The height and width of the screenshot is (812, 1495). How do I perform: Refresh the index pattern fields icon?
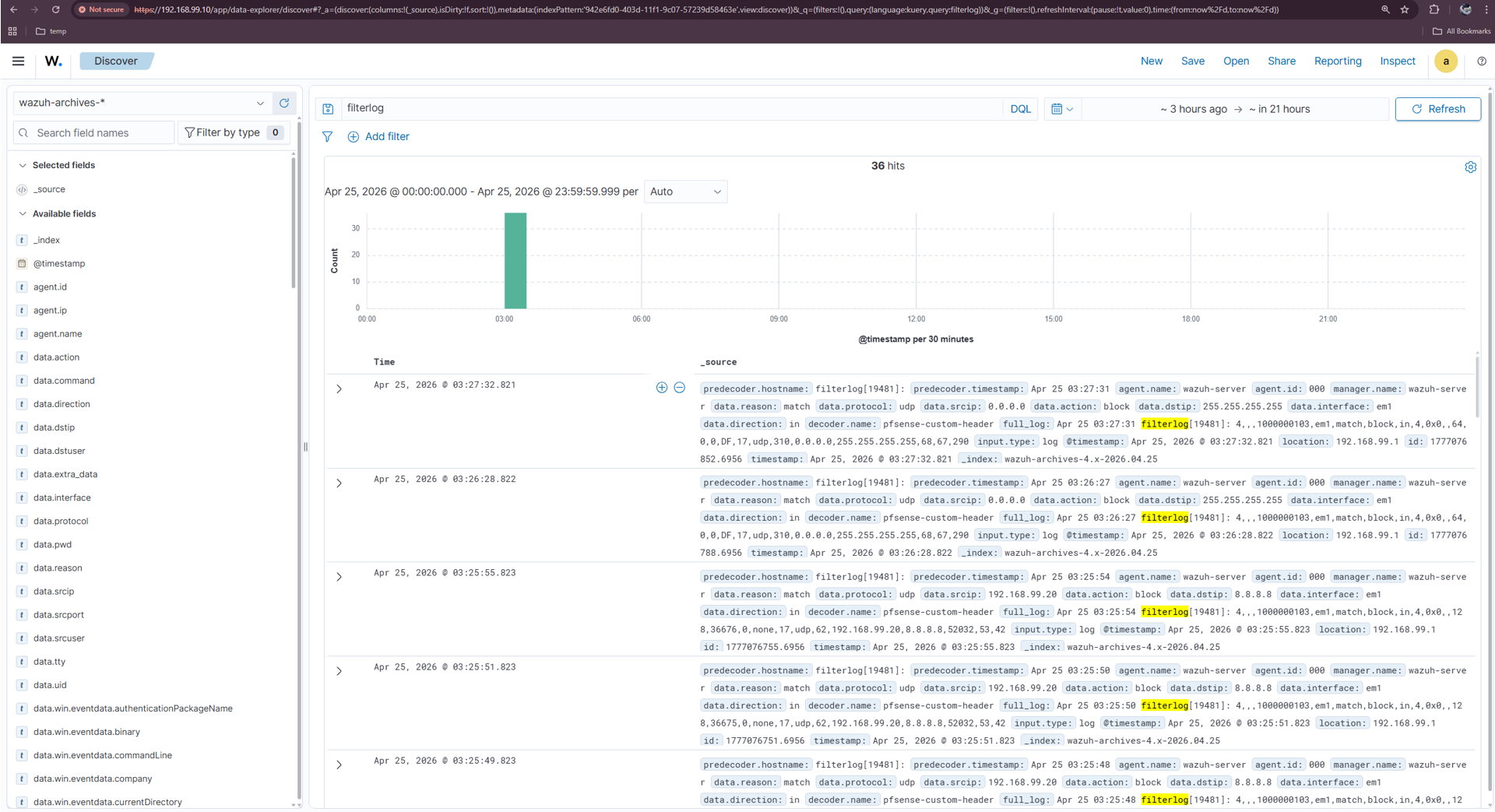[284, 103]
